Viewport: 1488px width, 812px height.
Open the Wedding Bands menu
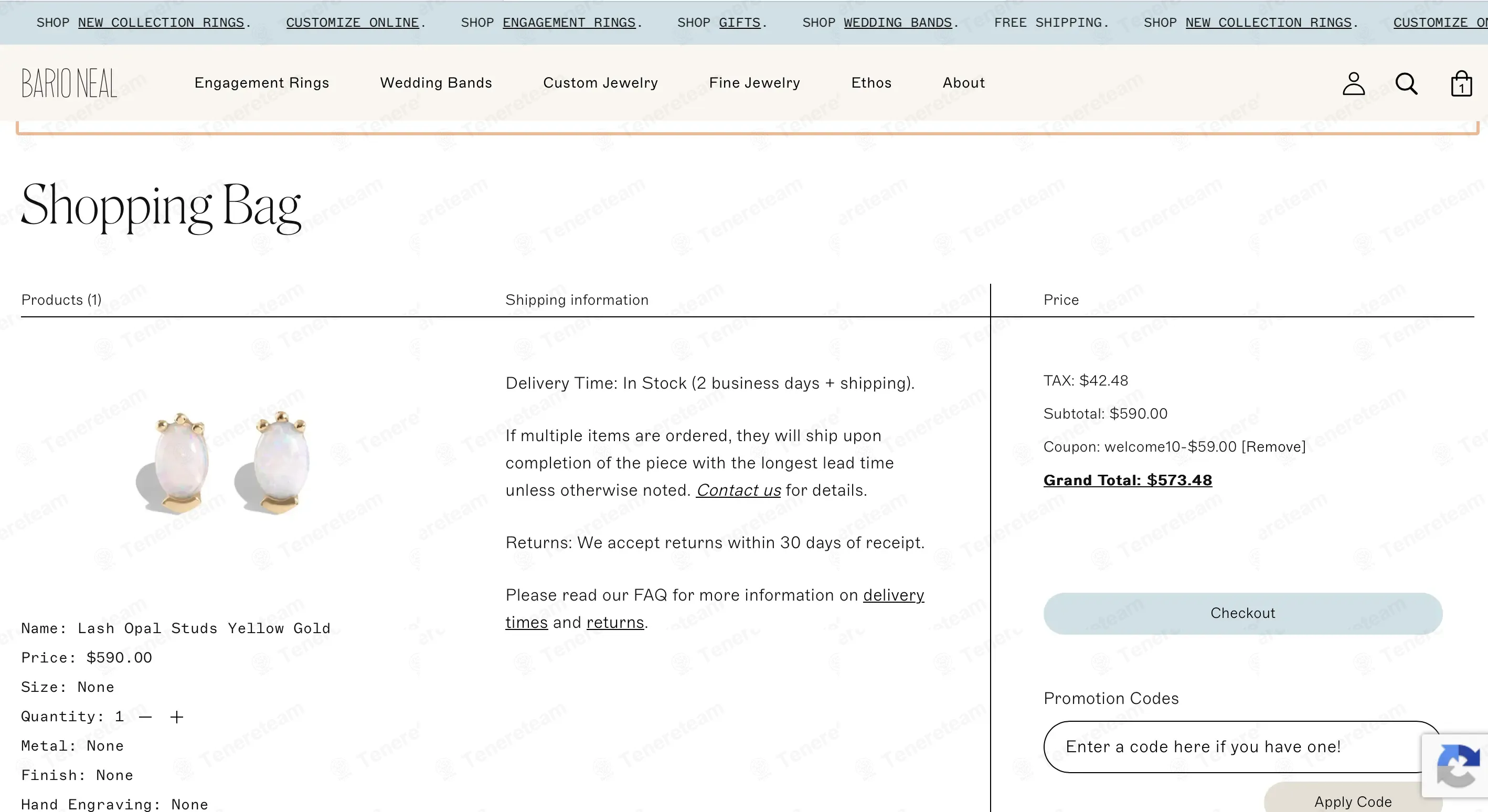[x=436, y=82]
